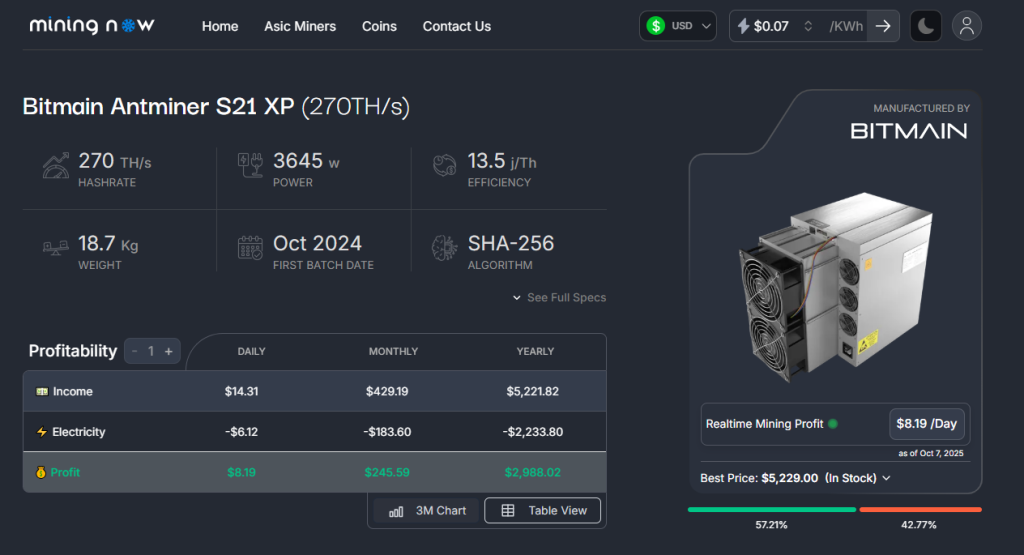Expand See Full Specs

(x=559, y=297)
